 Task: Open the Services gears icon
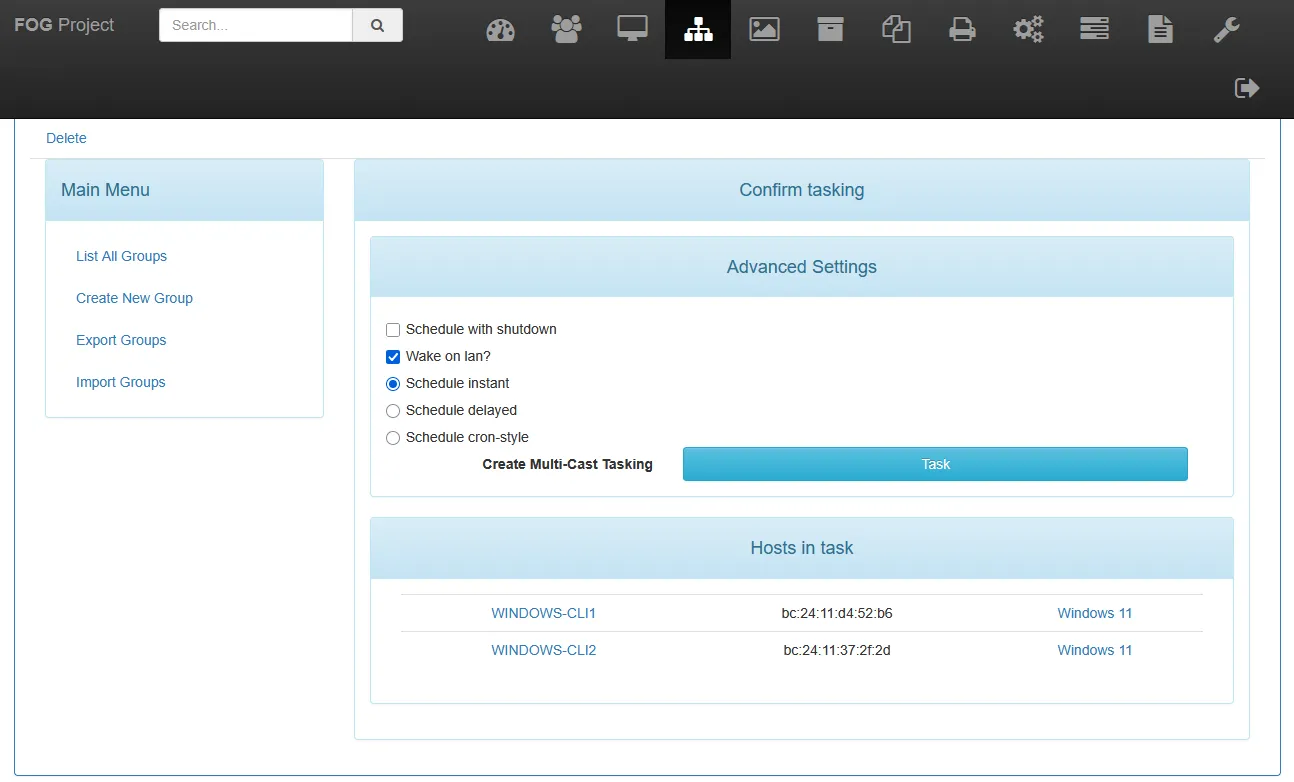(1028, 30)
